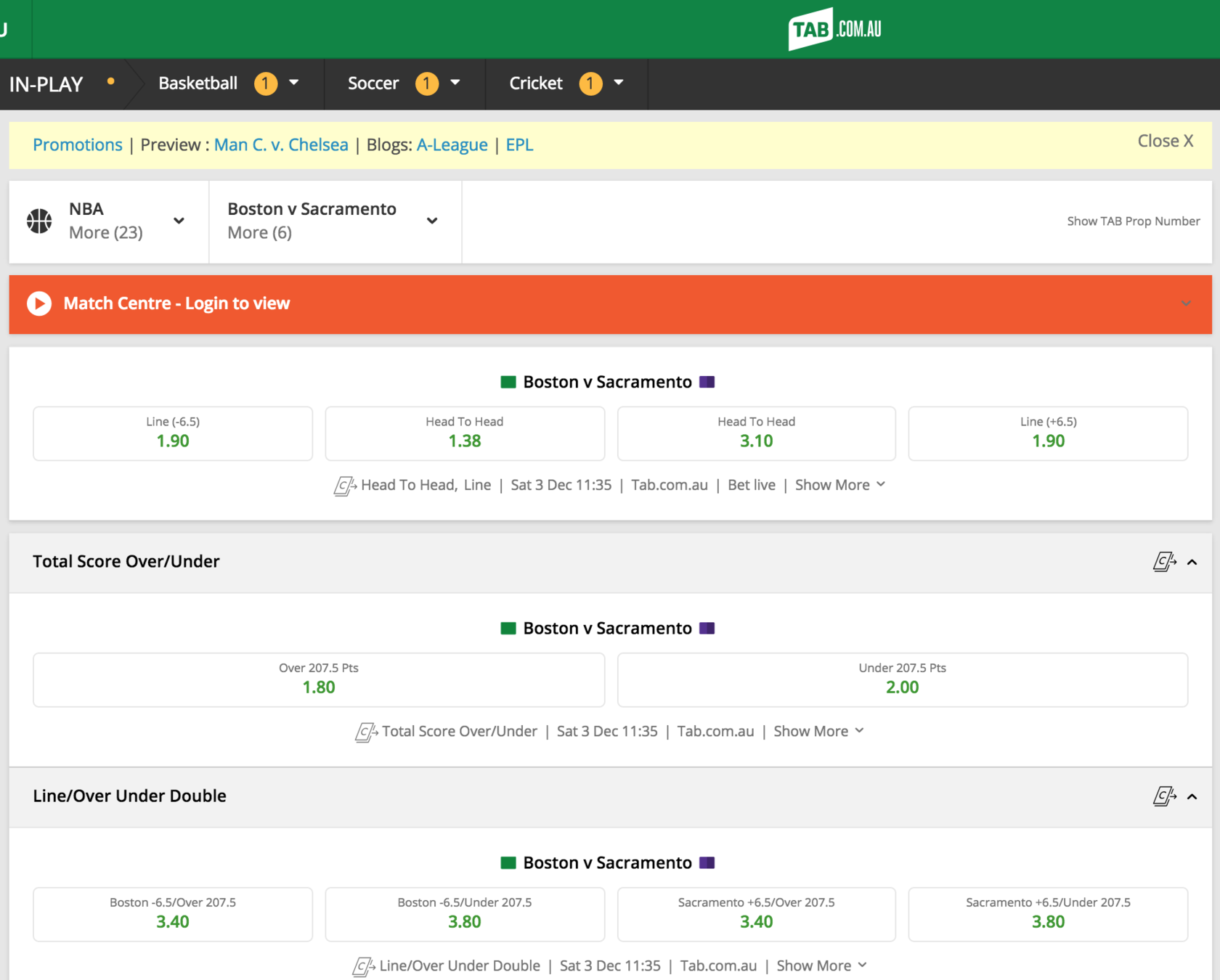Bet on Boston -6.5/Over 207.5

click(x=173, y=914)
